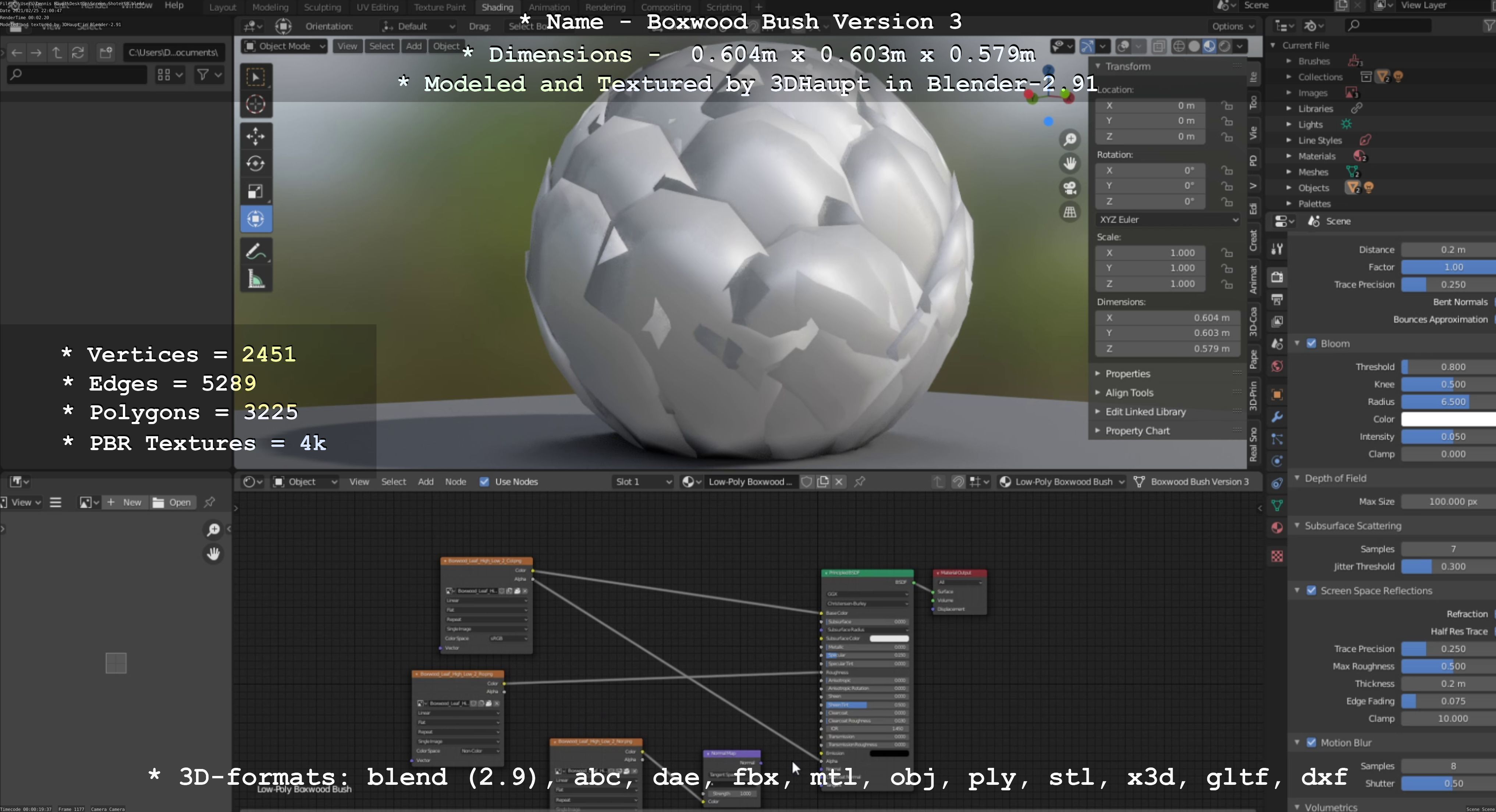Click the file browser search field
Image resolution: width=1496 pixels, height=812 pixels.
point(76,75)
